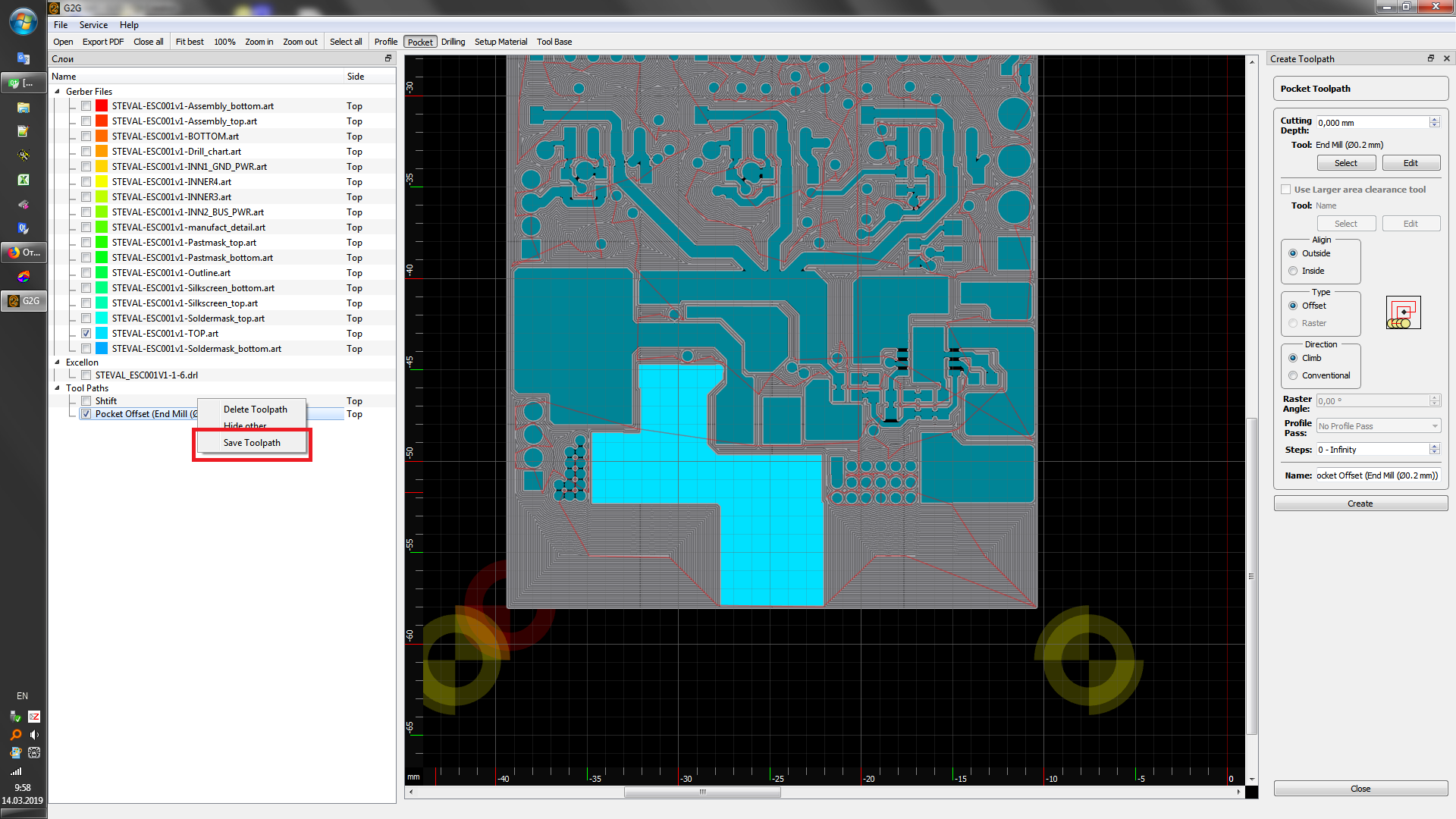
Task: Open Windows Explorer from the taskbar
Action: (x=24, y=107)
